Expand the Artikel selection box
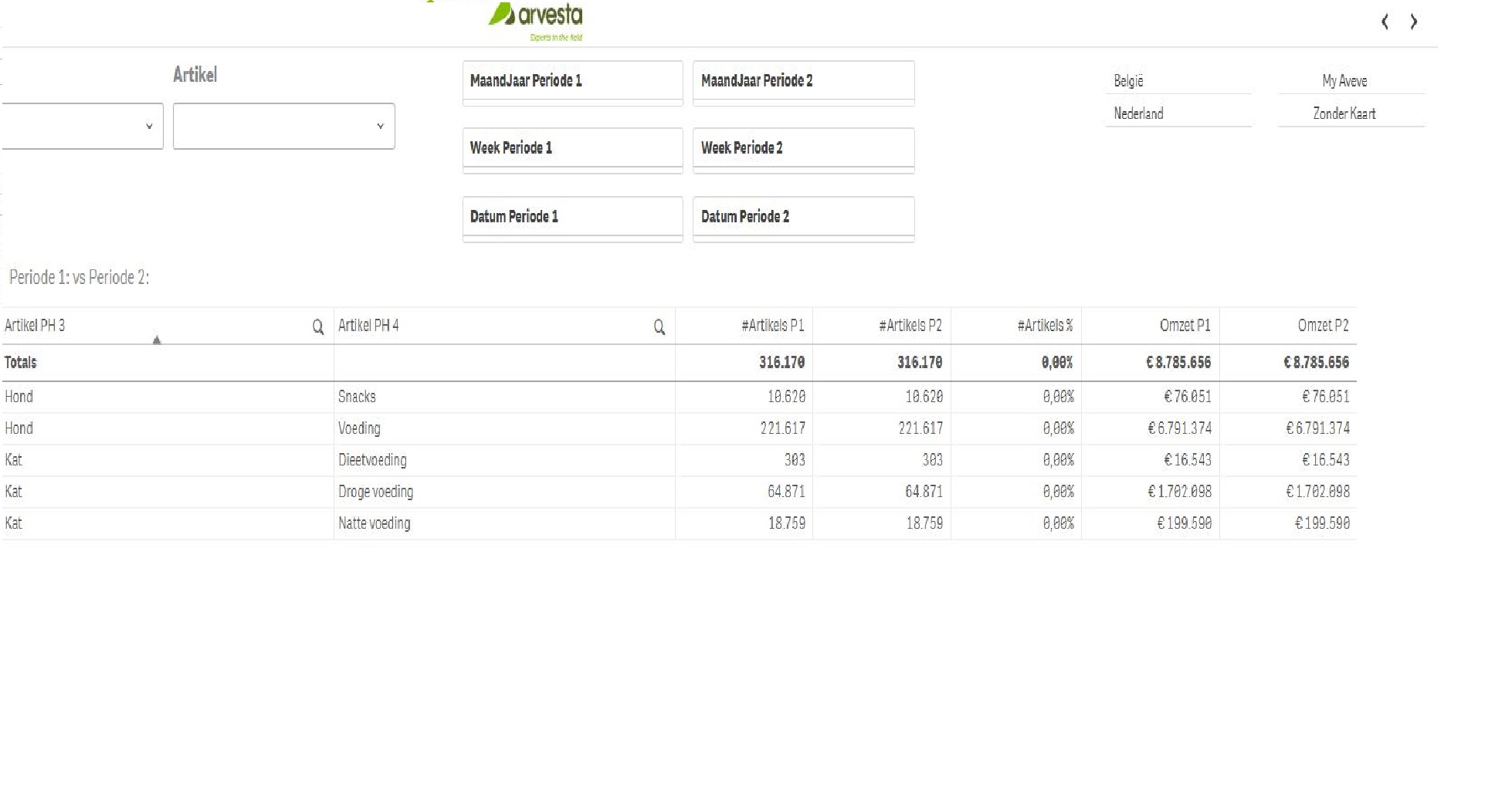 (283, 125)
